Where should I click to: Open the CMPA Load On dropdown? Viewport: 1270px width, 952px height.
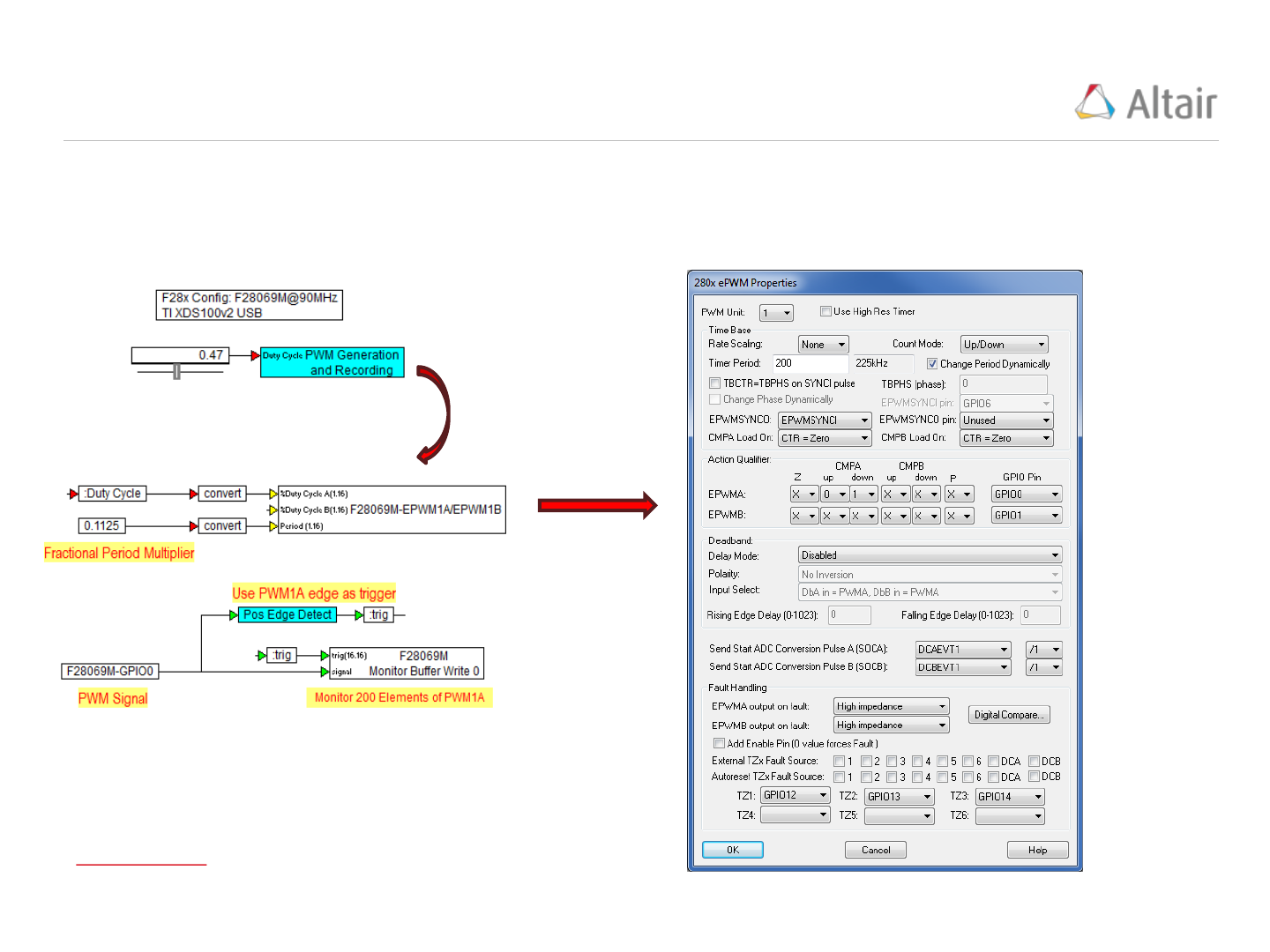tap(825, 438)
